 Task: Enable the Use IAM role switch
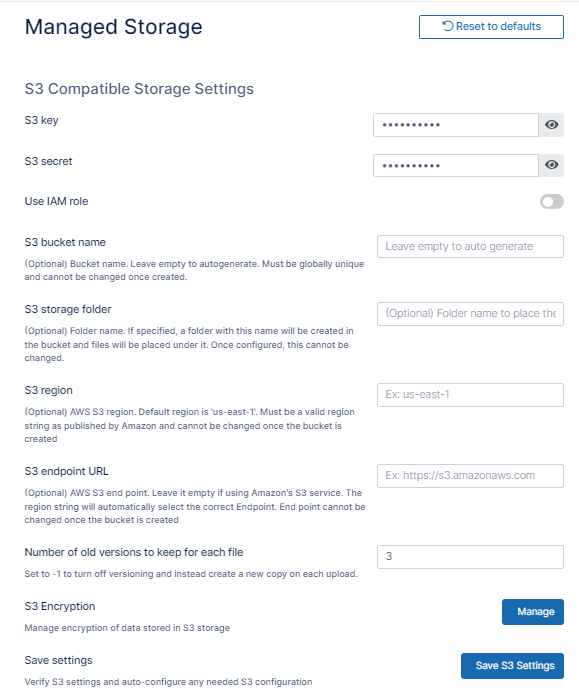(552, 202)
